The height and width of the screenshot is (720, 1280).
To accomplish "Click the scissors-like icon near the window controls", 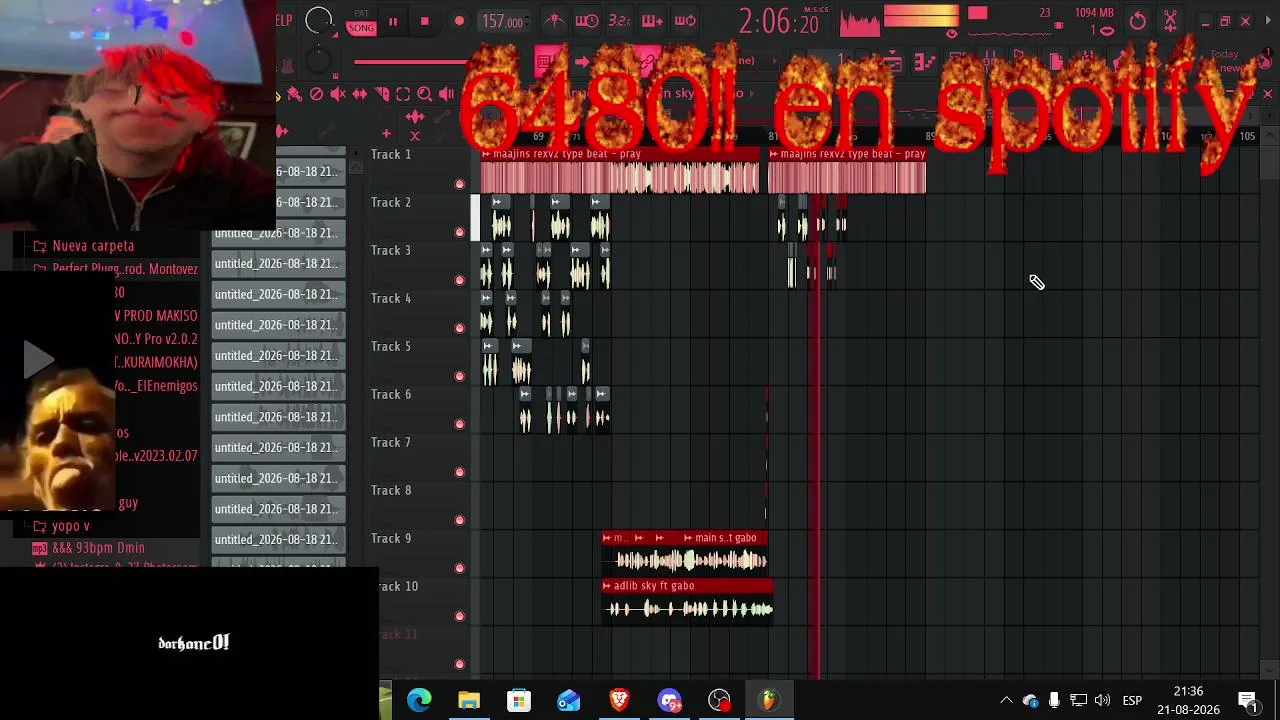I will [1171, 21].
